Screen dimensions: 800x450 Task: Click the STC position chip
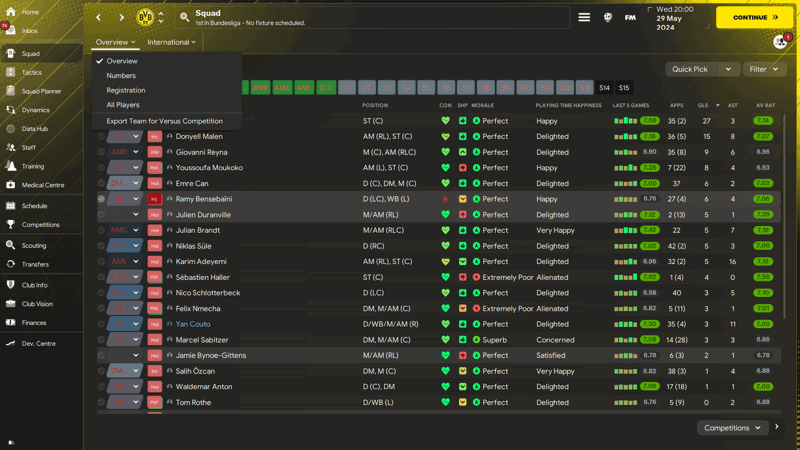click(x=326, y=88)
